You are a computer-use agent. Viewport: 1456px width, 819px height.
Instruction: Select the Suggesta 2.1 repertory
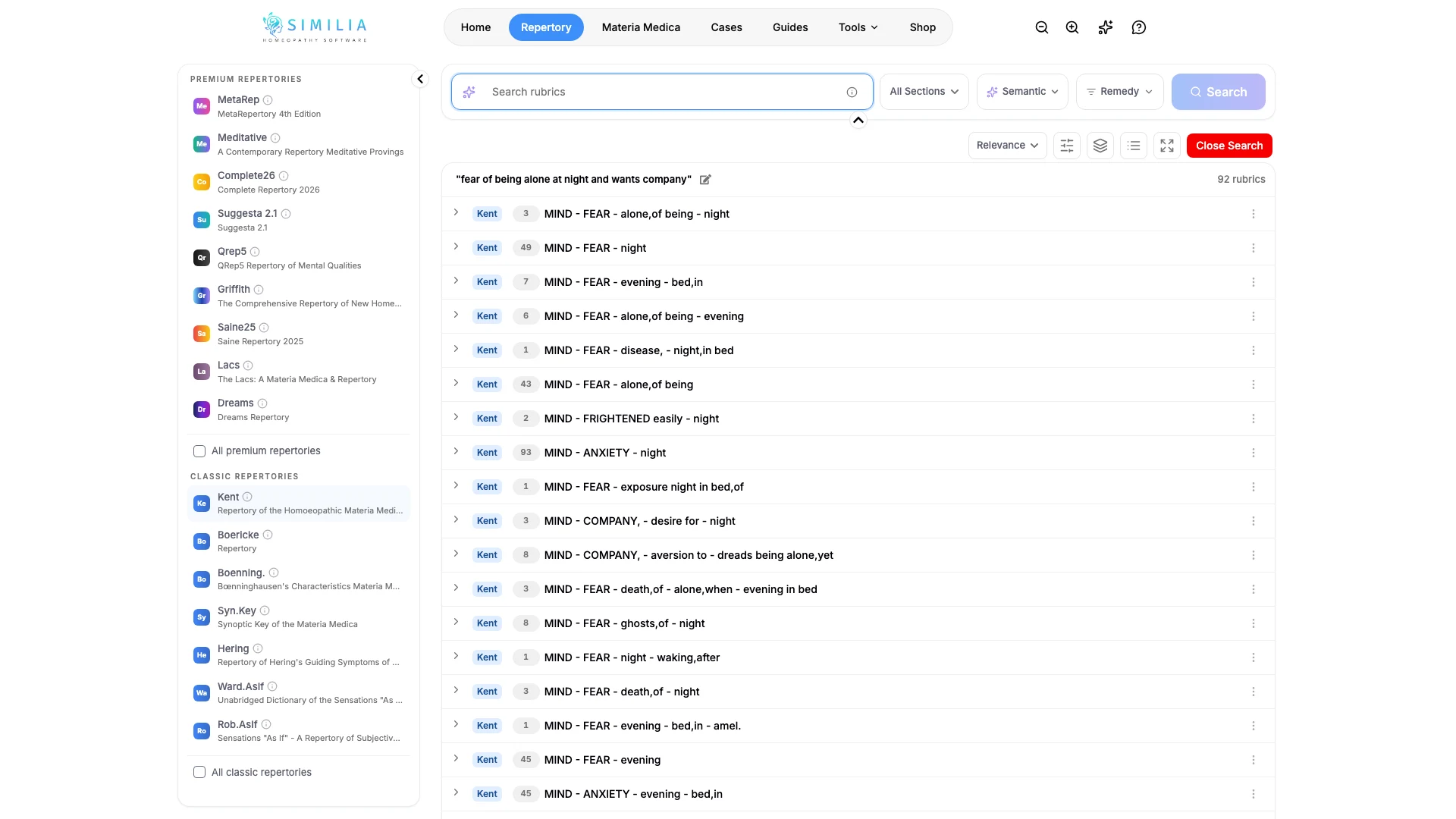tap(299, 220)
